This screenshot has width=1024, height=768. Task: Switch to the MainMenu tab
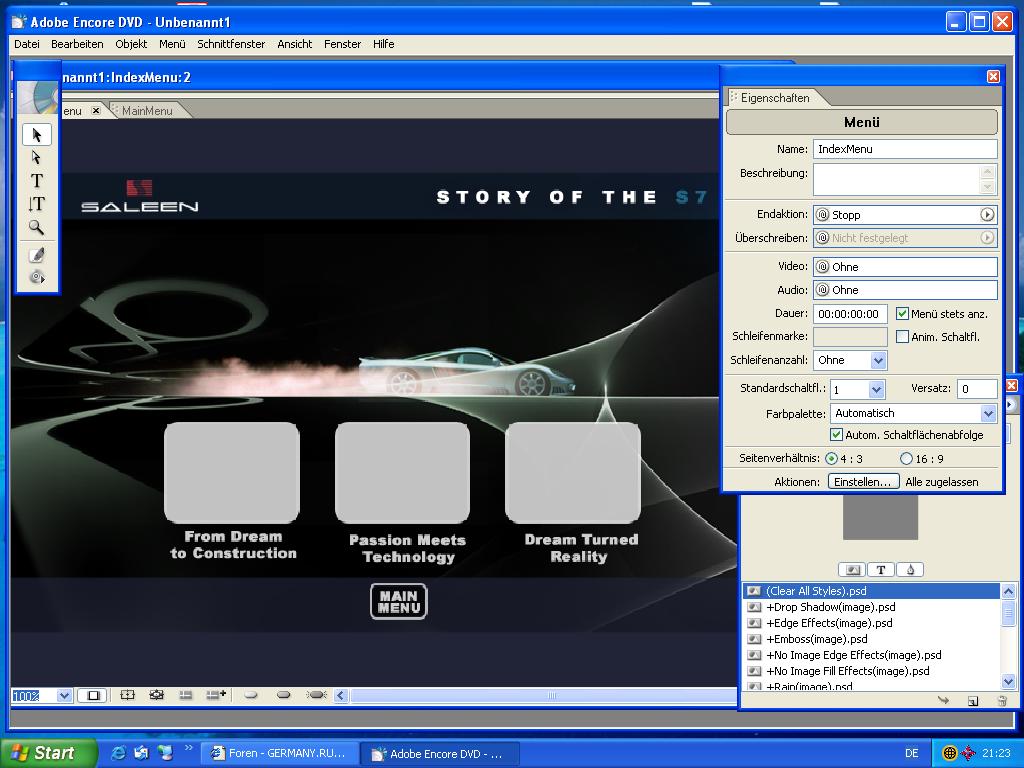(148, 111)
